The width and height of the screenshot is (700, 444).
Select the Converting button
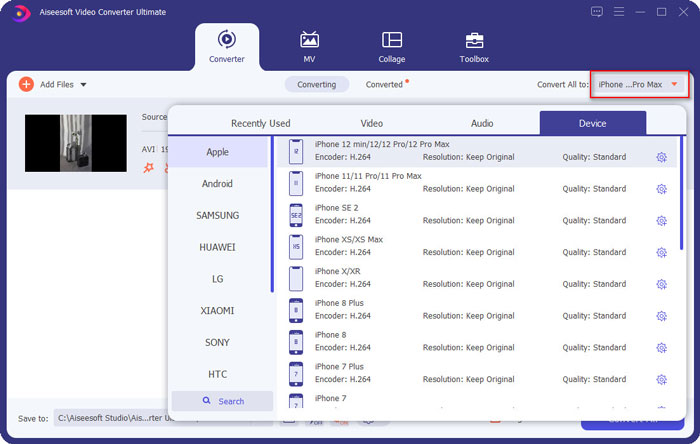[317, 84]
